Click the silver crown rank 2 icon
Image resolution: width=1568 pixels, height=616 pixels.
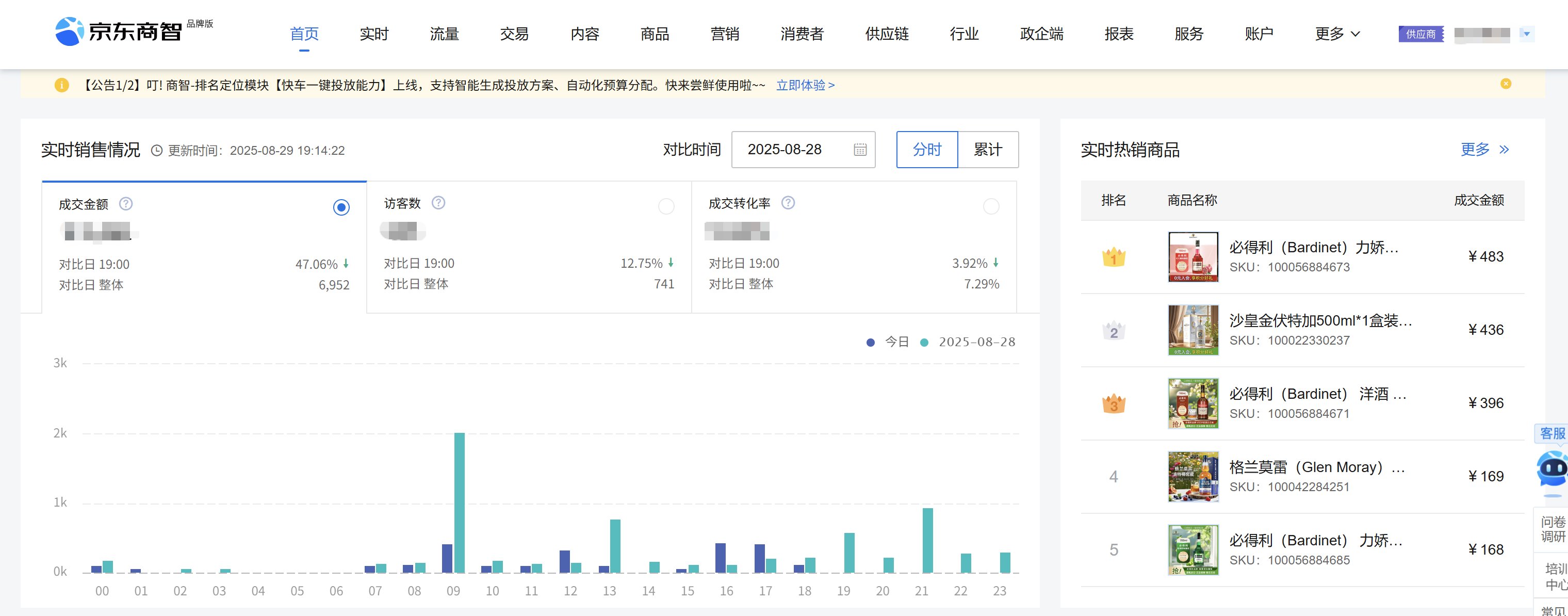click(1113, 331)
